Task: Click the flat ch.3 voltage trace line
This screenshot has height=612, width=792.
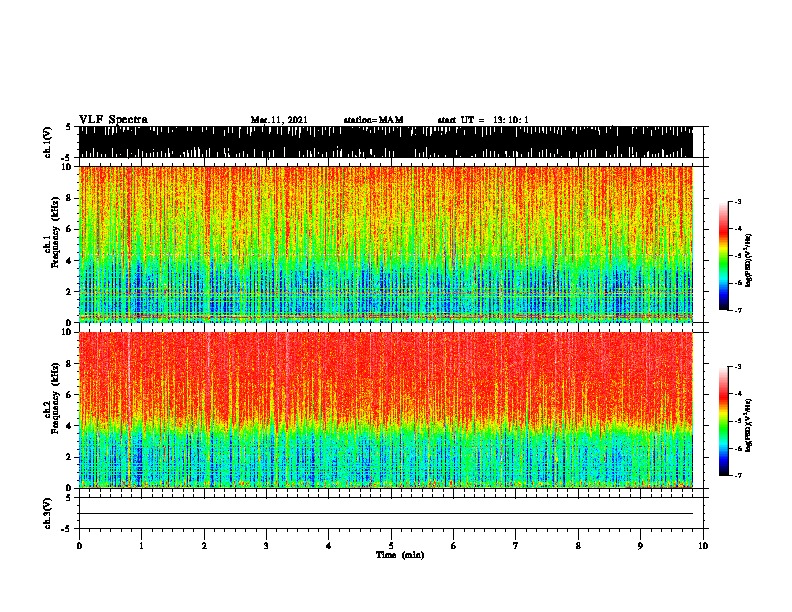Action: click(x=385, y=514)
